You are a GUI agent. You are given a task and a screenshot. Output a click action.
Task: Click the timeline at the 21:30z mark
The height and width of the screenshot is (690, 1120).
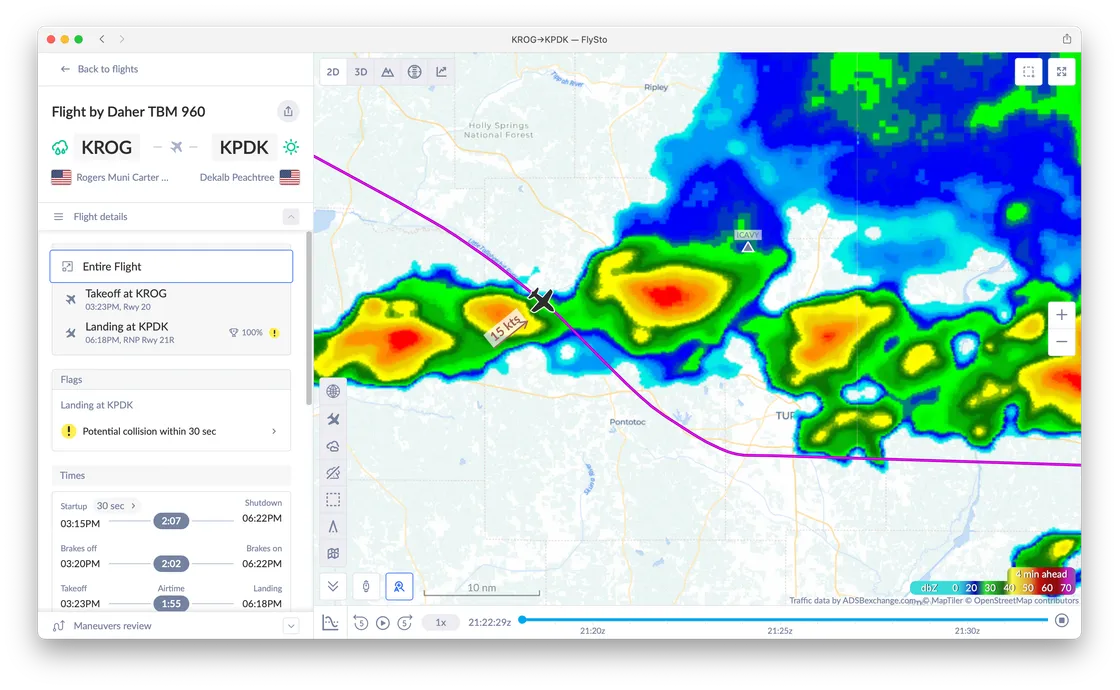tap(967, 620)
